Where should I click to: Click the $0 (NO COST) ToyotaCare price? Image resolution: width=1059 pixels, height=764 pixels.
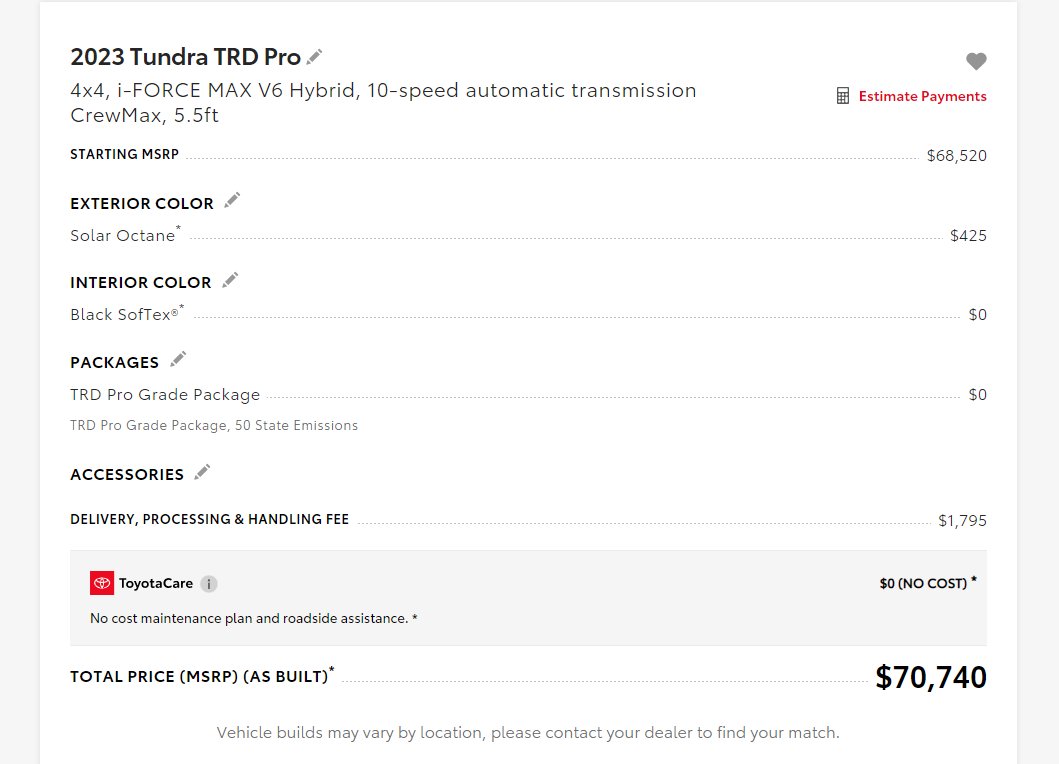coord(923,584)
